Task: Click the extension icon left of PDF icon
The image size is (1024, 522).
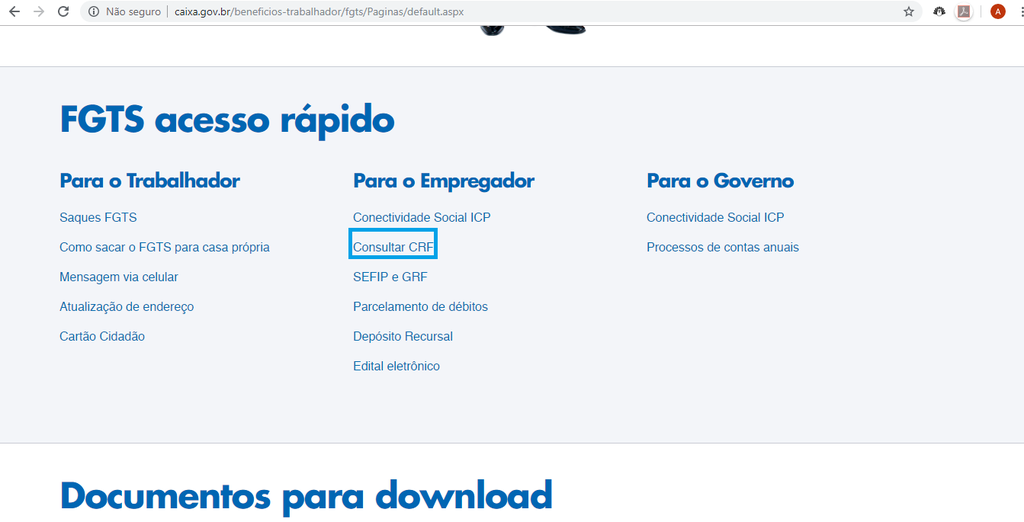Action: click(939, 12)
